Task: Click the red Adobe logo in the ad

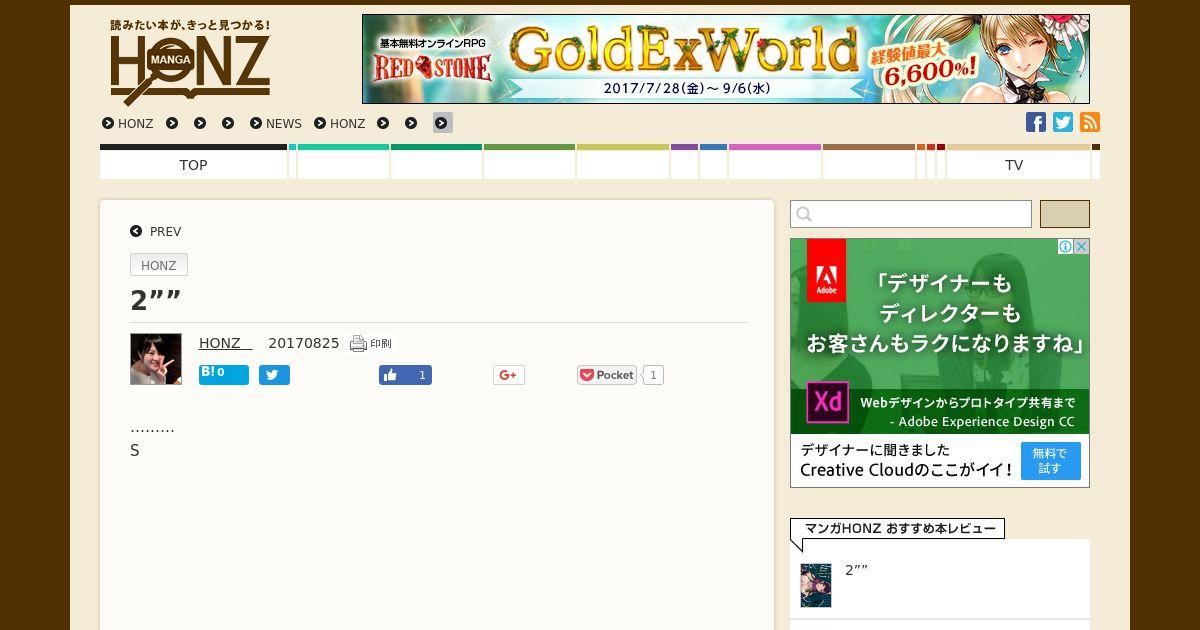Action: (x=826, y=270)
